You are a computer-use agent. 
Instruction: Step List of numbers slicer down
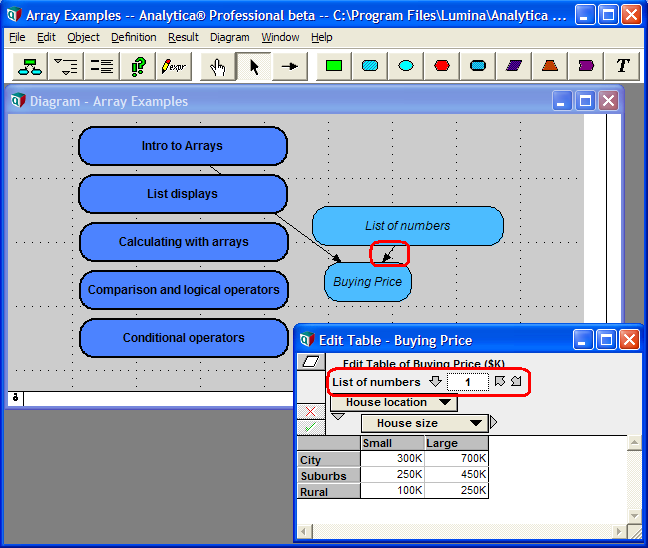pyautogui.click(x=435, y=381)
